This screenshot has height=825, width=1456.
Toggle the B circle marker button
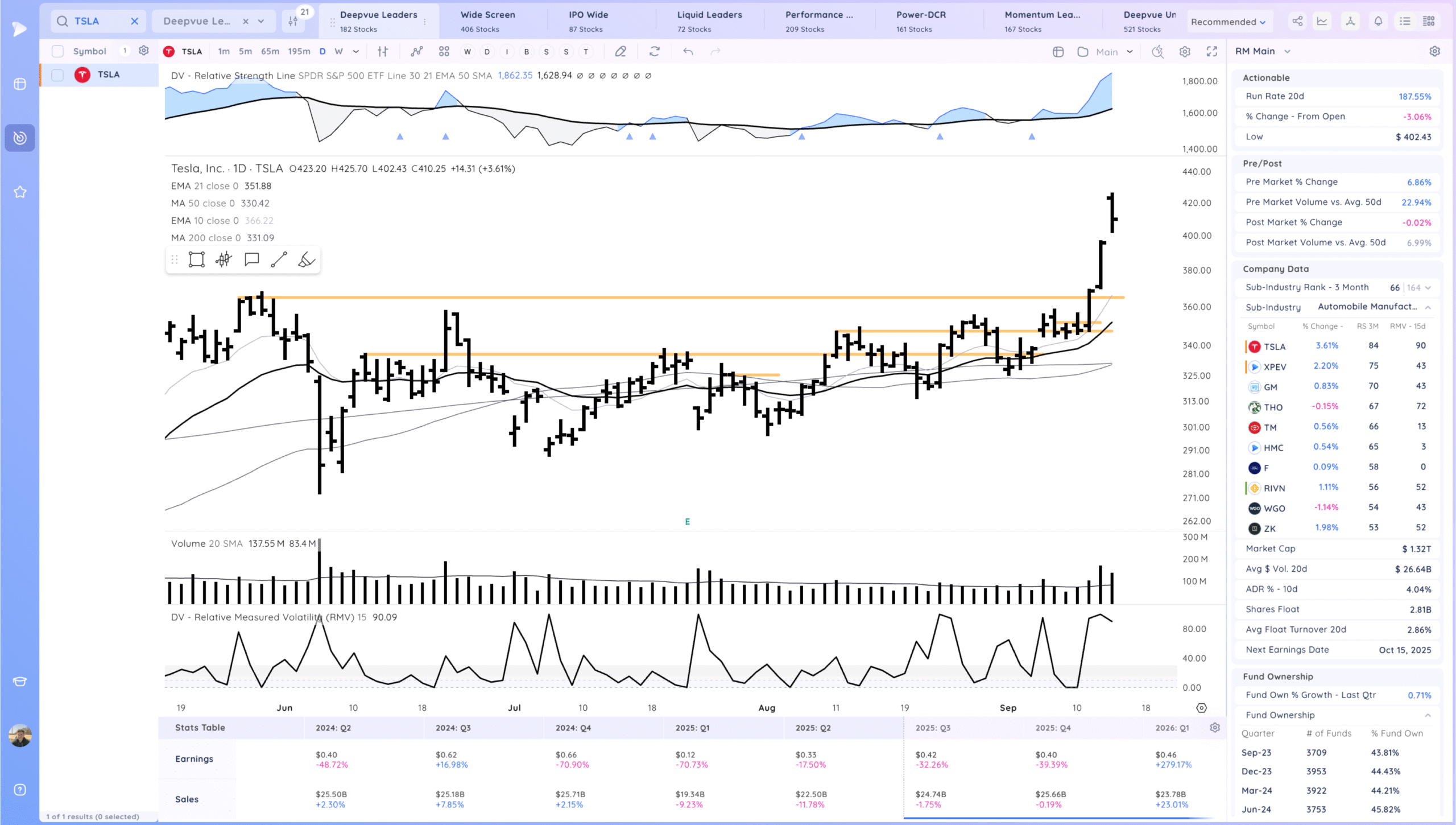pos(527,52)
